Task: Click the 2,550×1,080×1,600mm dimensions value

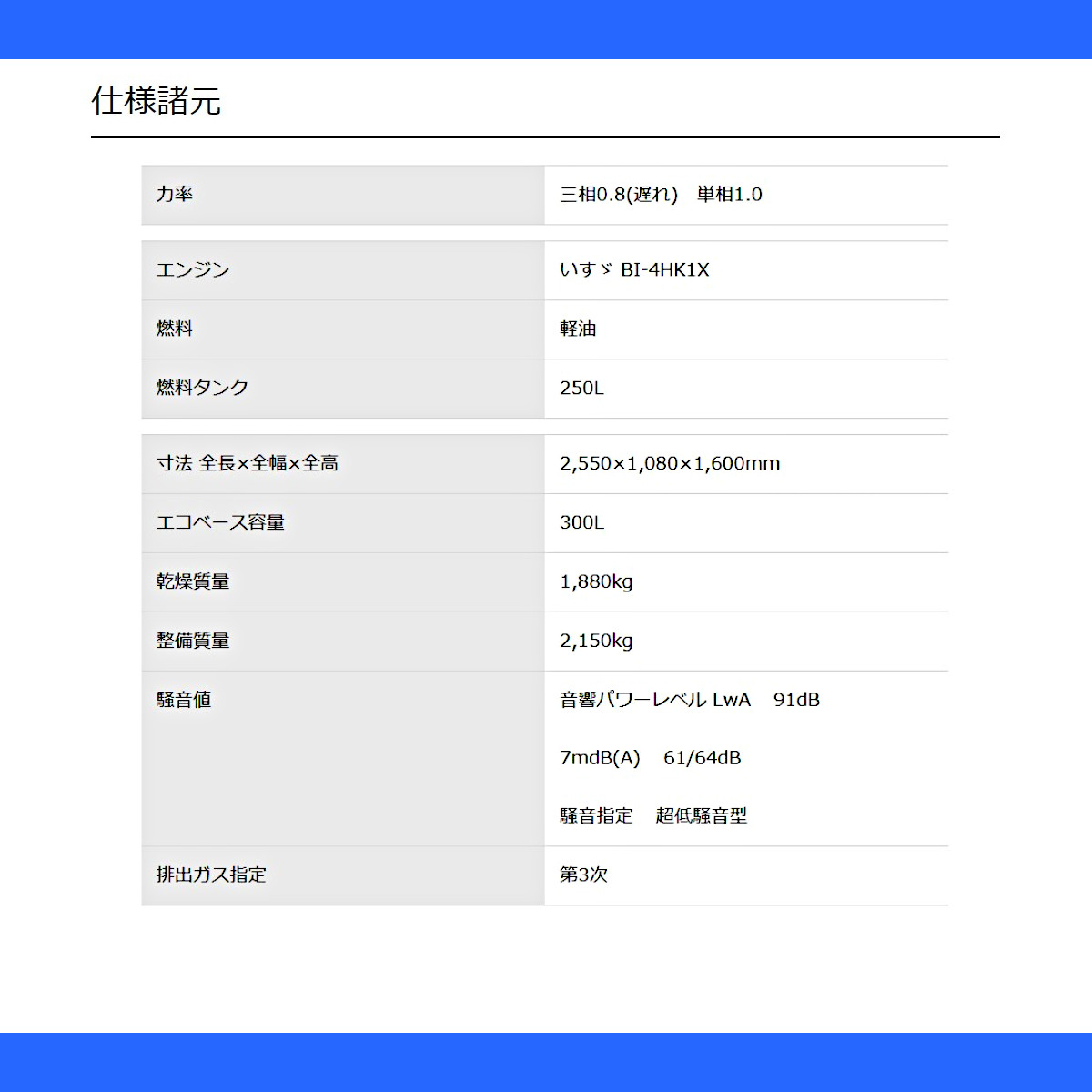Action: tap(670, 463)
